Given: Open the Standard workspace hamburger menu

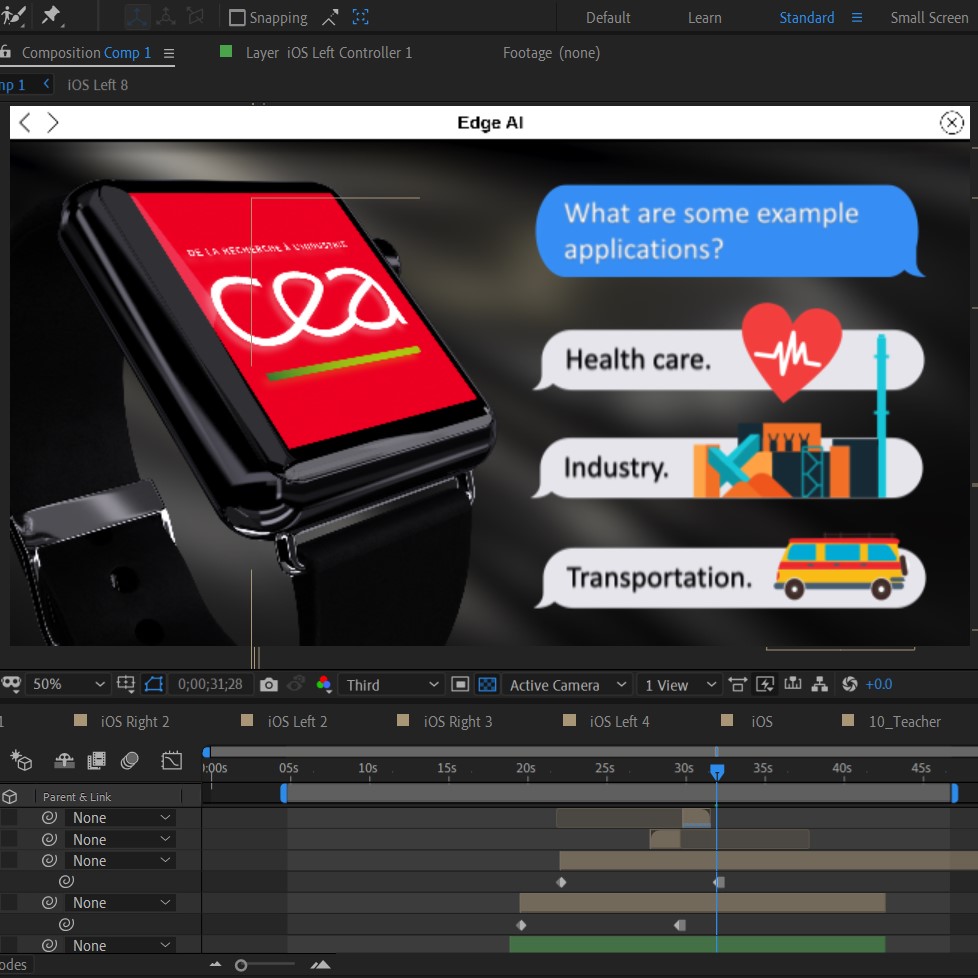Looking at the screenshot, I should coord(856,17).
